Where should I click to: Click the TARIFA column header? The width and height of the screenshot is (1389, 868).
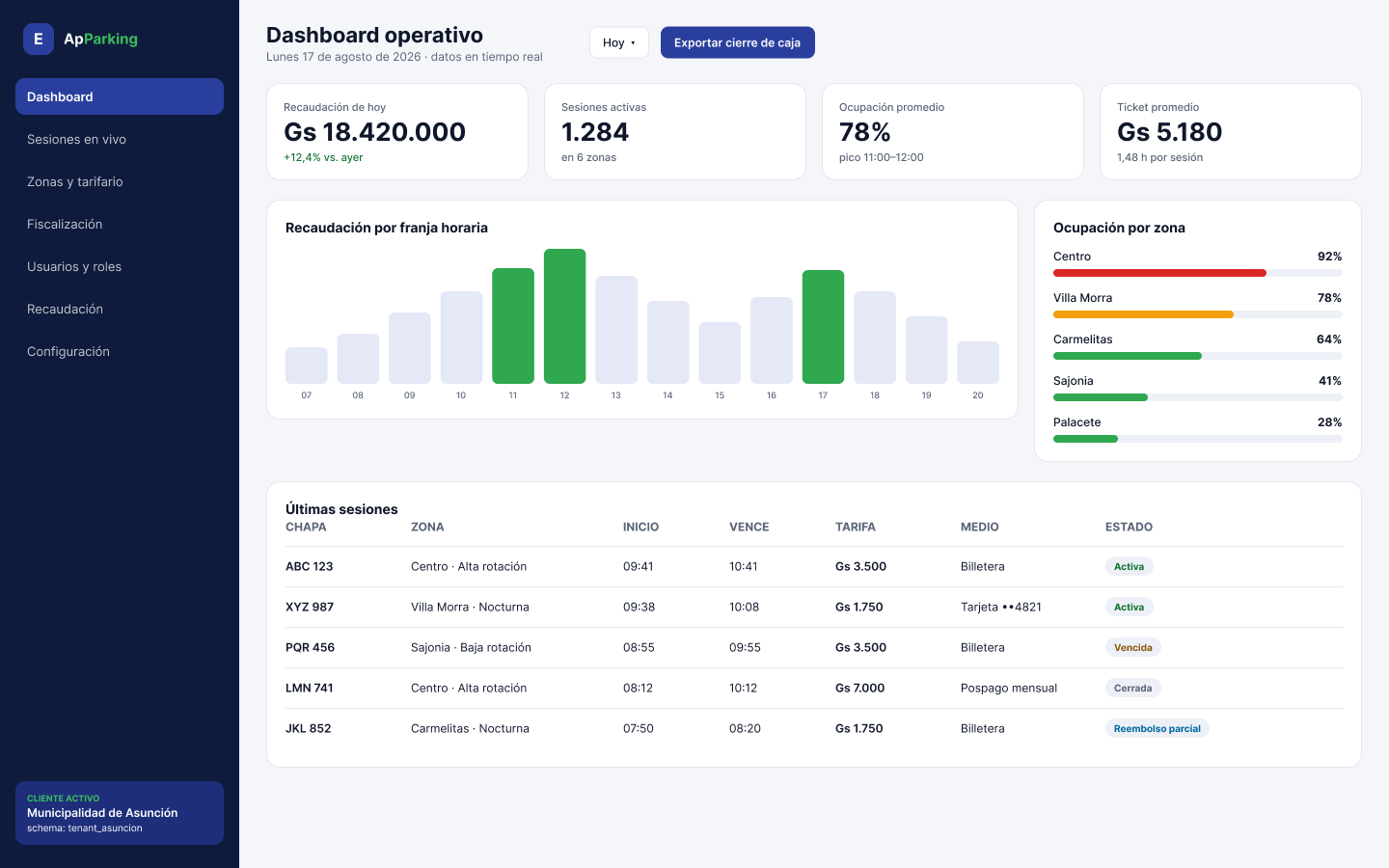tap(856, 528)
